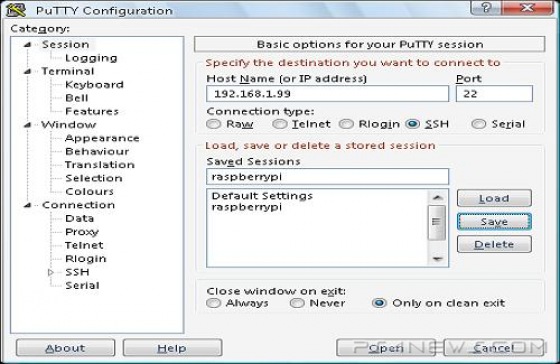Screen dimensions: 560x364
Task: Click Open to start the connection
Action: pos(386,348)
